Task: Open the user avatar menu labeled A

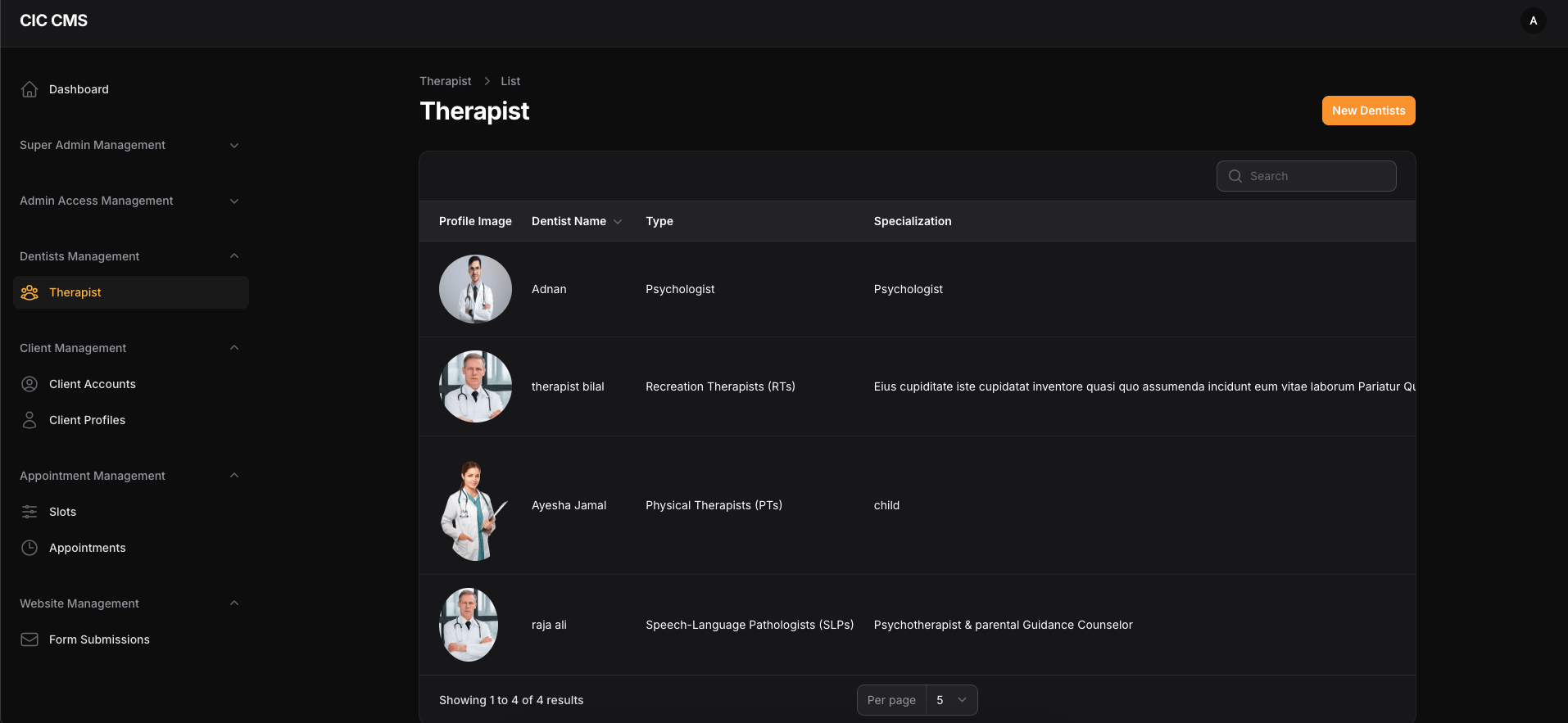Action: point(1533,20)
